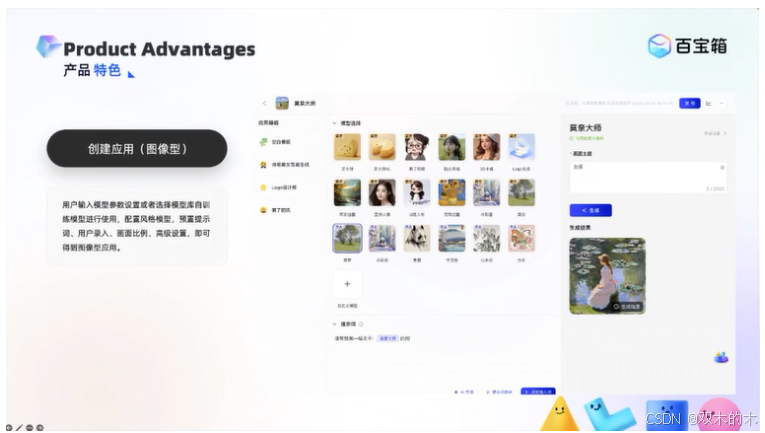Click the 莫奈大师 app avatar in header
The image size is (765, 433).
[282, 103]
